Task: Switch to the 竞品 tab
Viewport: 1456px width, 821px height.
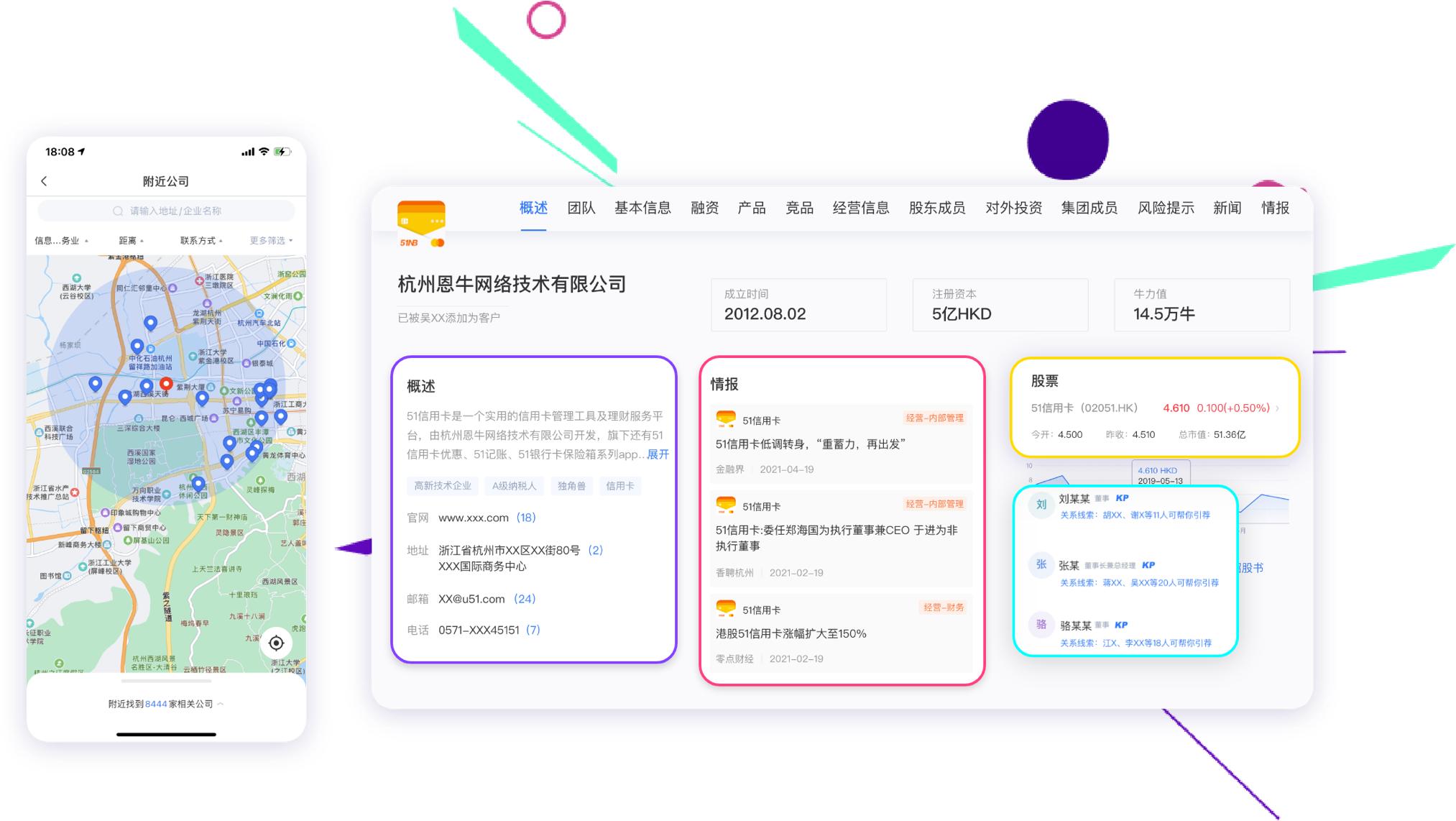Action: point(799,208)
